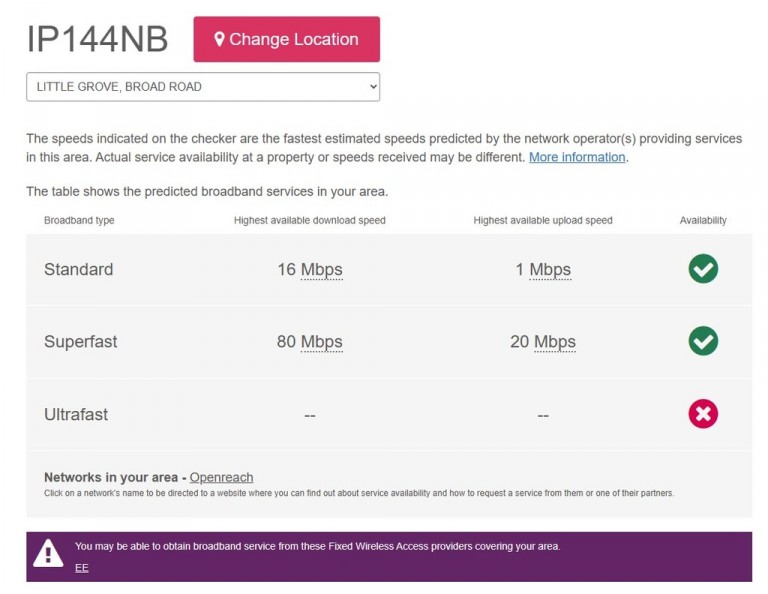Open the Openreach network link

221,477
